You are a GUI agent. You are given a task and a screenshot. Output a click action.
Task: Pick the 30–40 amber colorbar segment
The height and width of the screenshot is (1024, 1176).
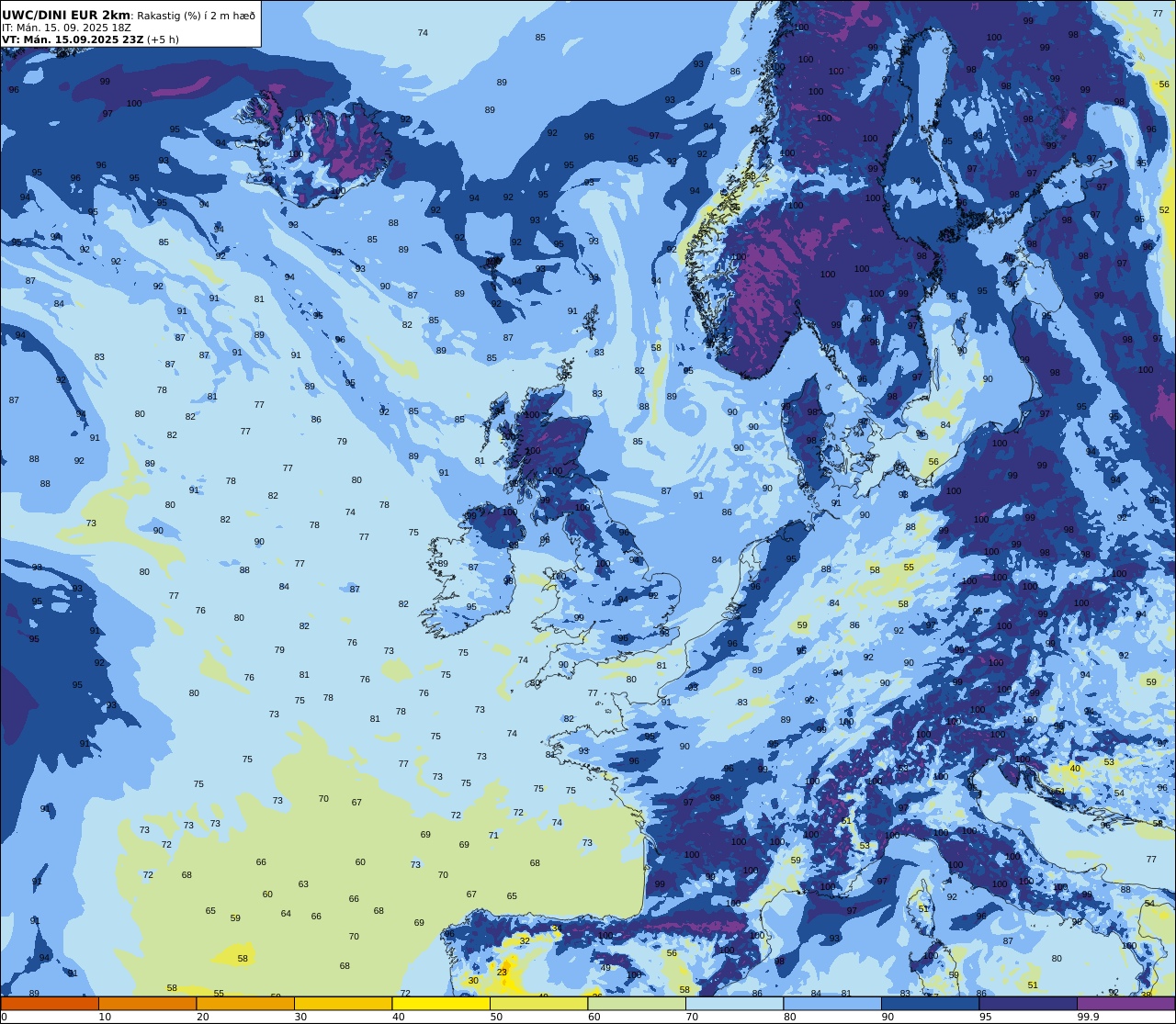tap(343, 1003)
